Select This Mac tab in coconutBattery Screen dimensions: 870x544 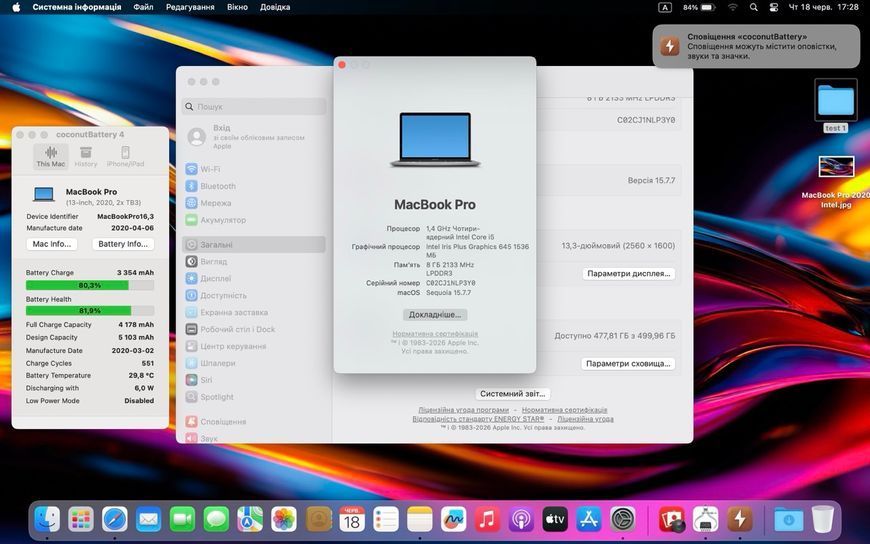coord(50,156)
